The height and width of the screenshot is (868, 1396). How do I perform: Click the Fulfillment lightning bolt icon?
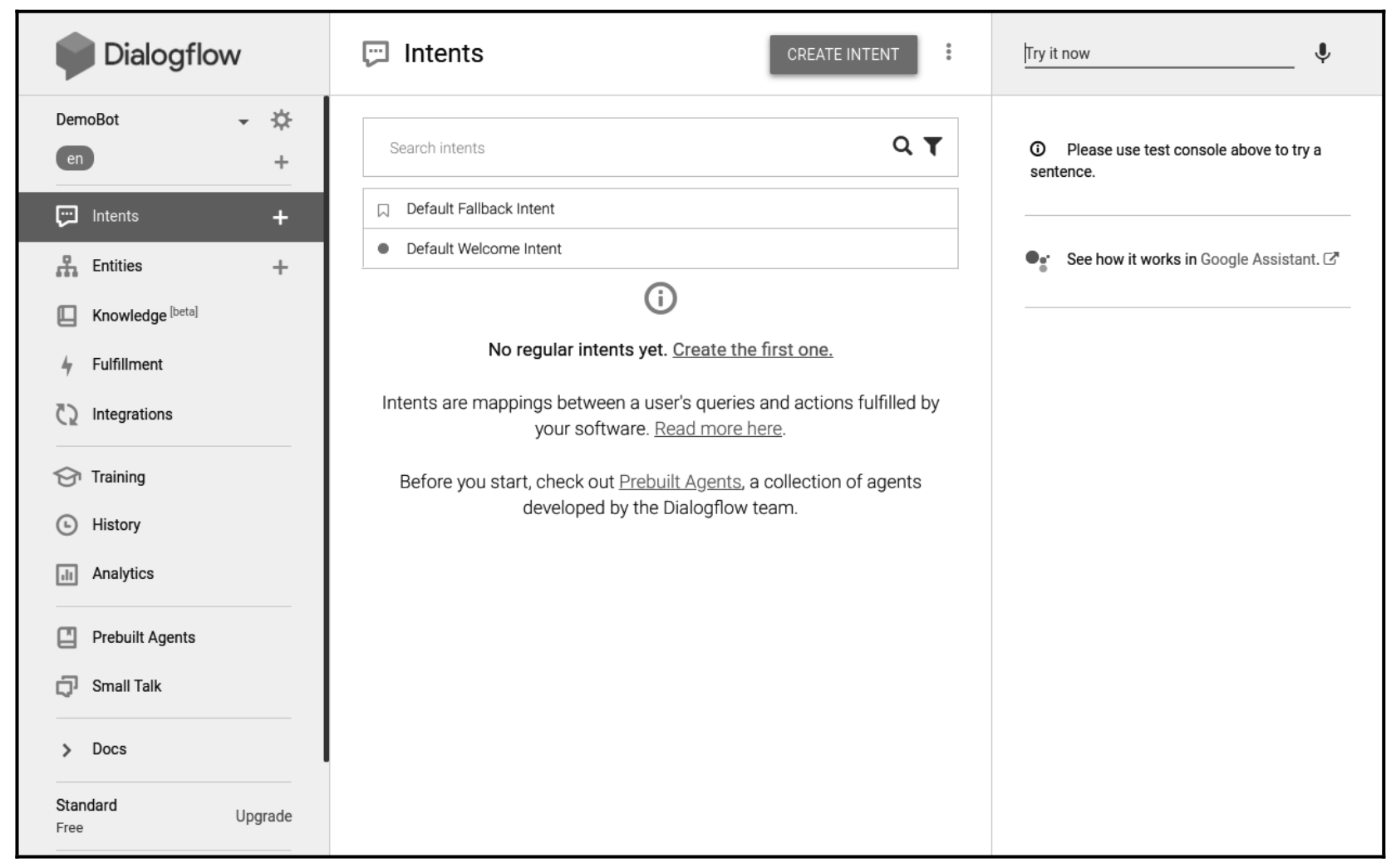click(66, 365)
